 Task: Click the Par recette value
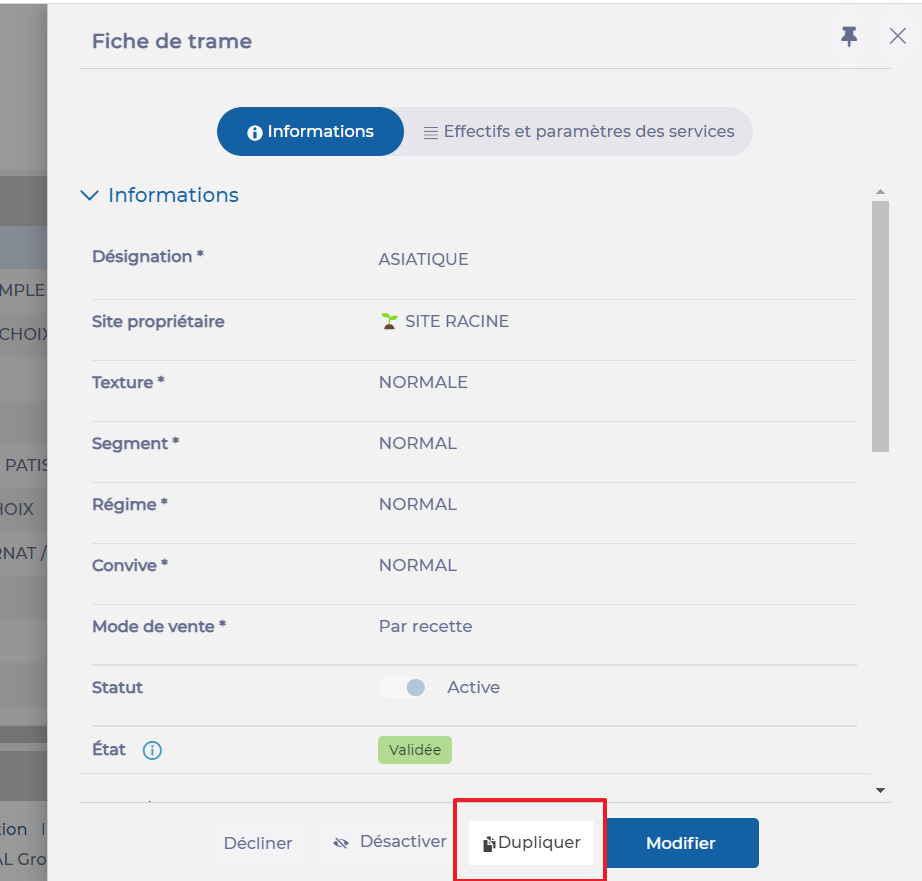[x=425, y=626]
